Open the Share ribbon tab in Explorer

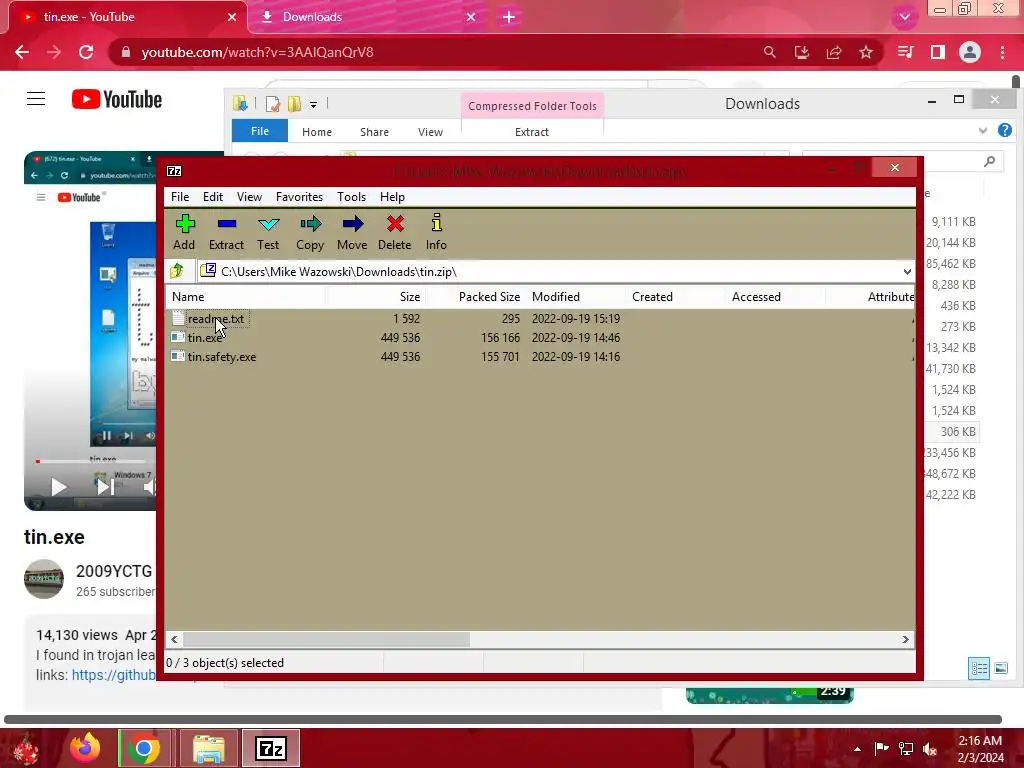374,132
